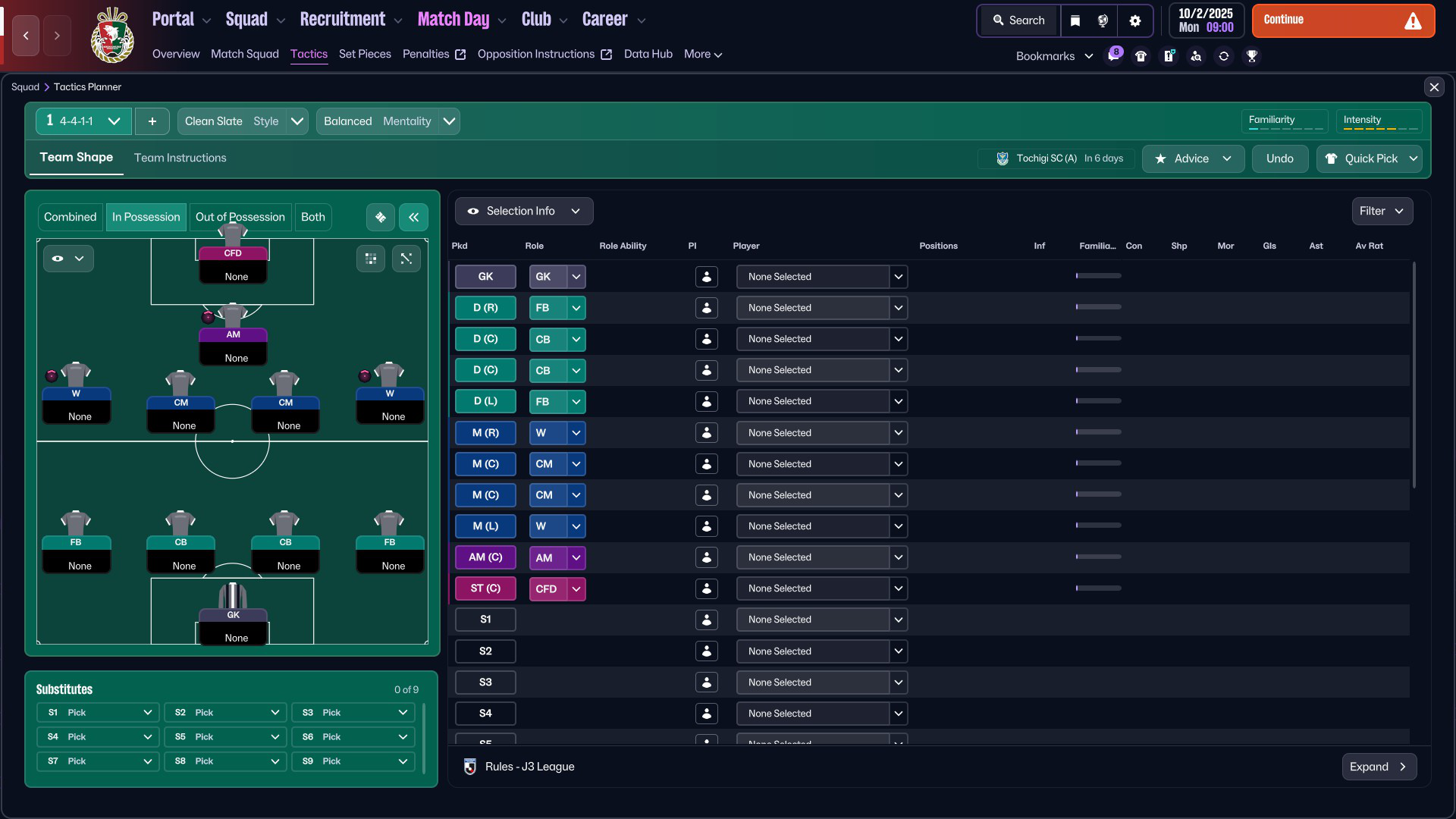The width and height of the screenshot is (1456, 819).
Task: Collapse pitch panel with double-chevron icon
Action: (413, 218)
